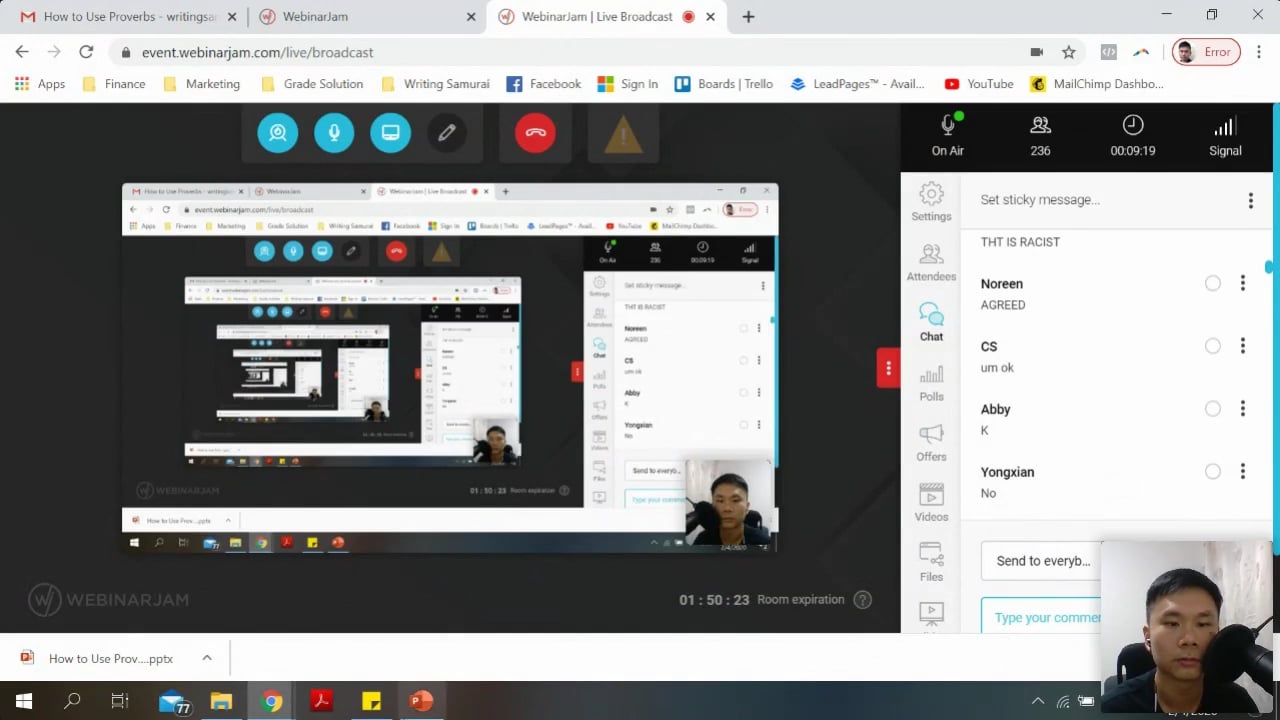
Task: Open the Offers panel
Action: click(x=931, y=444)
